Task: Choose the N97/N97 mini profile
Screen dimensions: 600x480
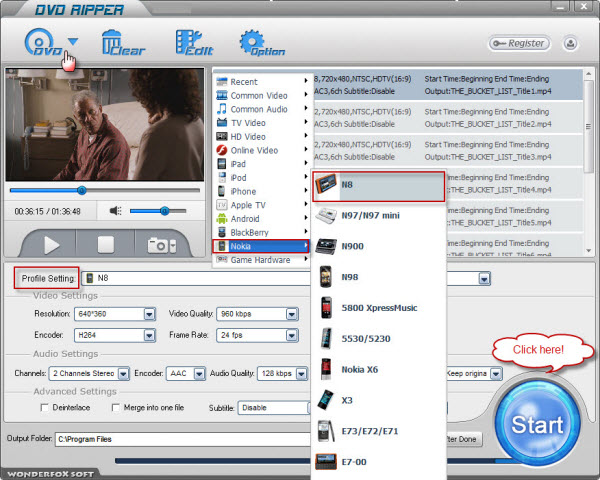Action: tap(378, 216)
